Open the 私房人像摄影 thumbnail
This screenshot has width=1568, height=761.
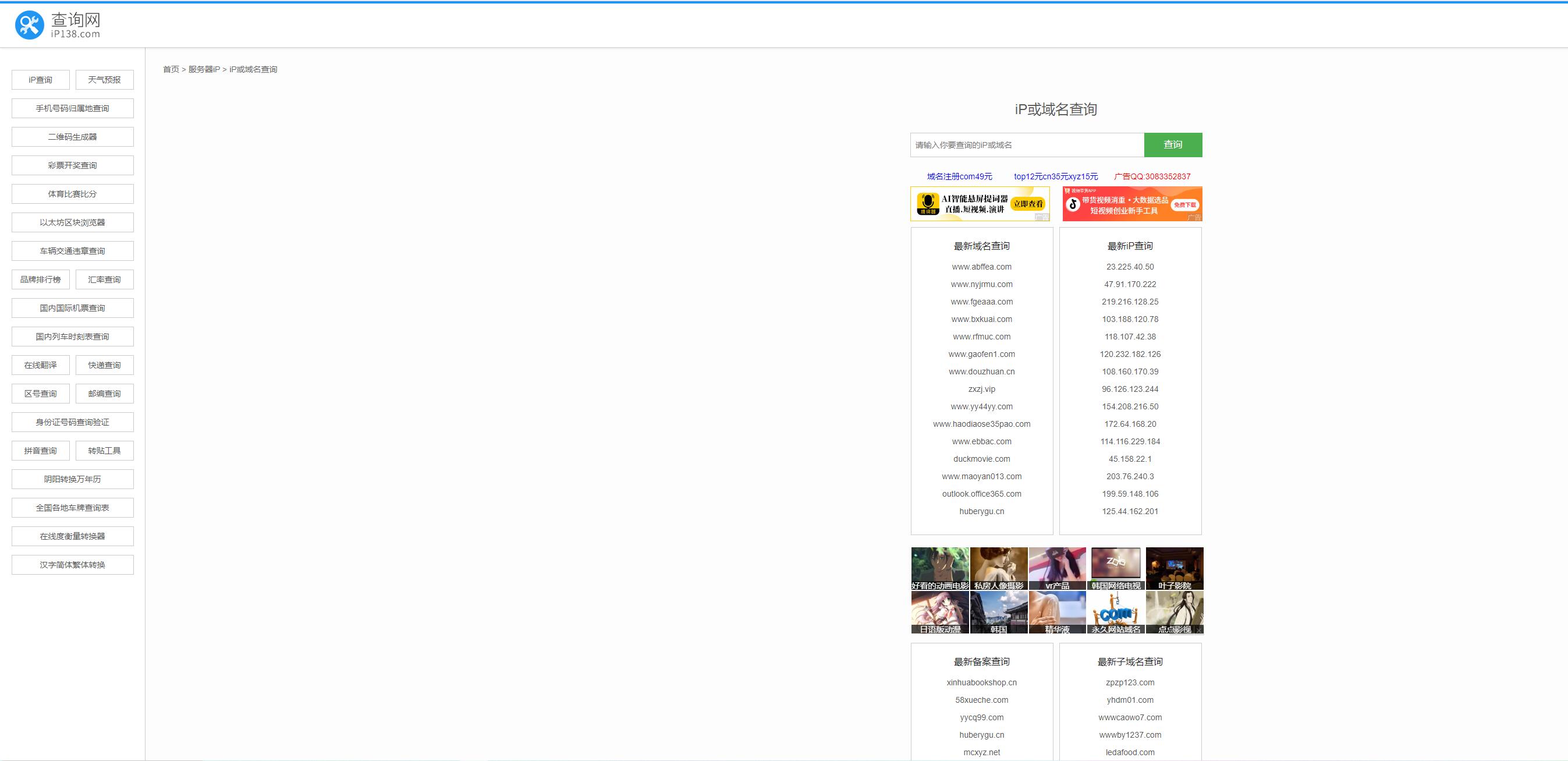pyautogui.click(x=998, y=569)
